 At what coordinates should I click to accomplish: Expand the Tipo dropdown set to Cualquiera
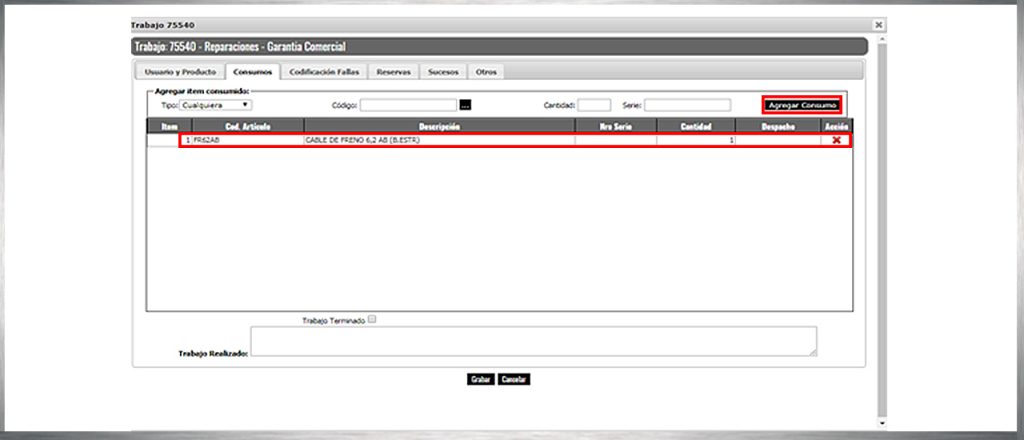tap(216, 104)
